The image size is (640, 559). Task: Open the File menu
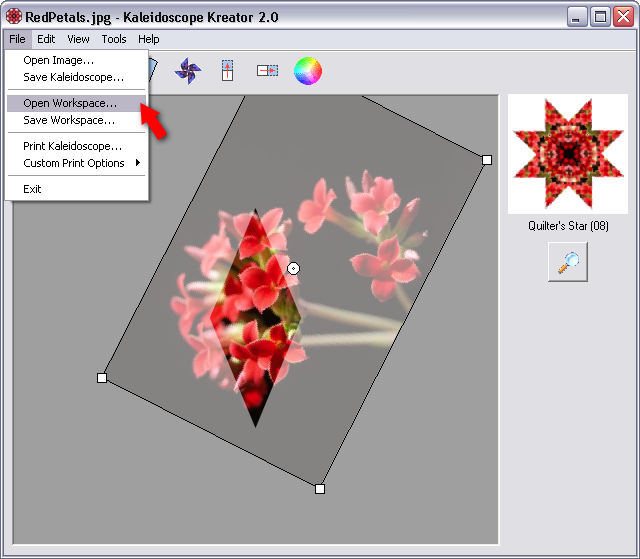tap(17, 39)
